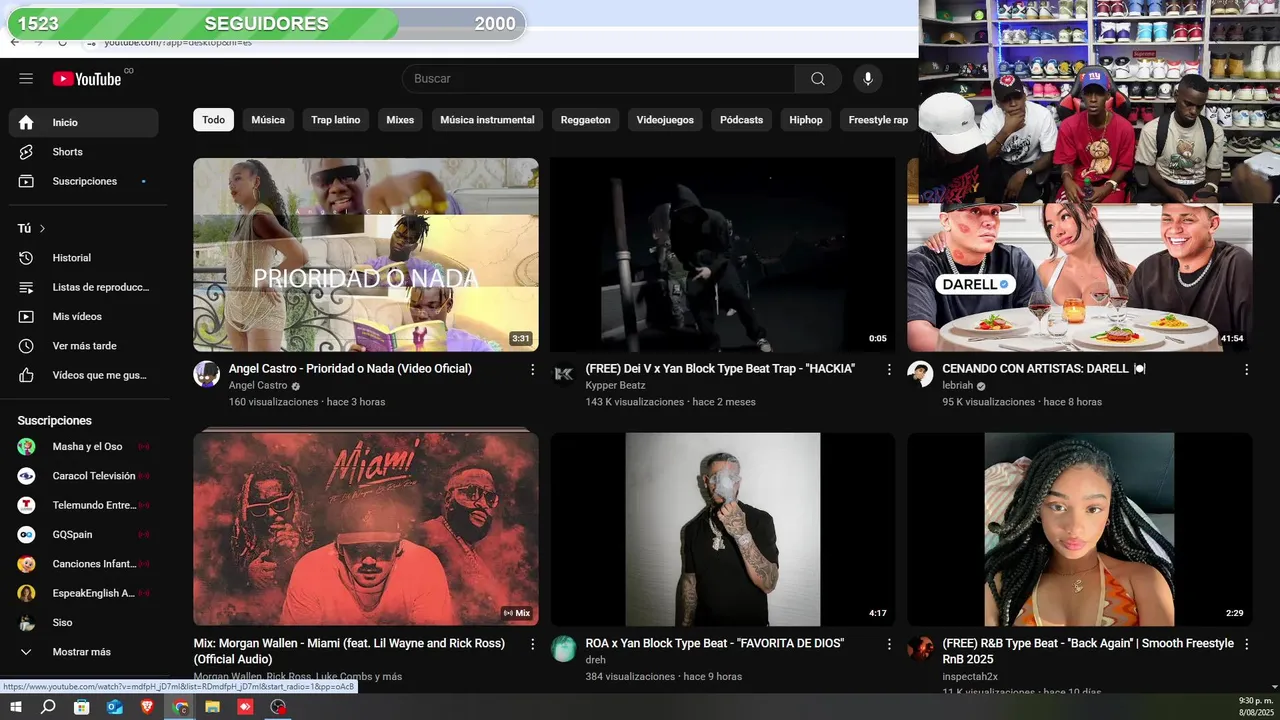Open Kypper Beatz channel avatar
This screenshot has width=1280, height=720.
pos(564,374)
